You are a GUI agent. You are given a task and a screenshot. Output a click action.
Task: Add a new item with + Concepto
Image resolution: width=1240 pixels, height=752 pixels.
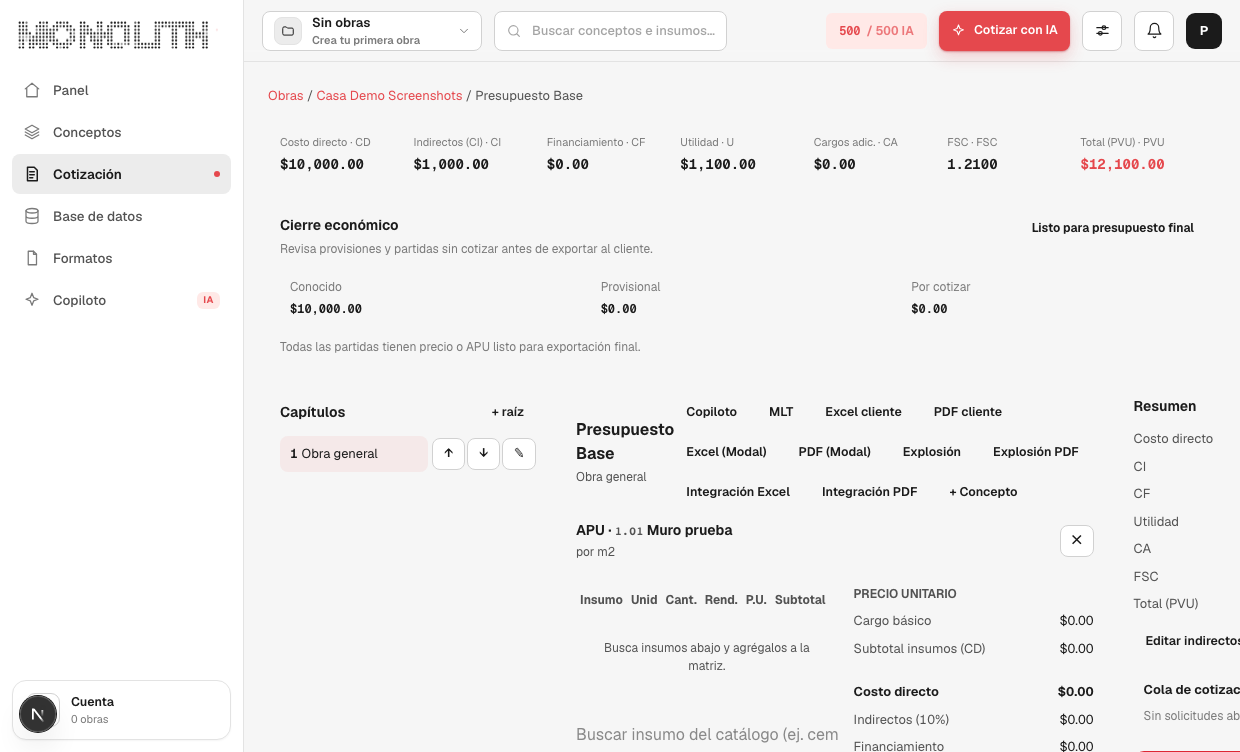983,492
